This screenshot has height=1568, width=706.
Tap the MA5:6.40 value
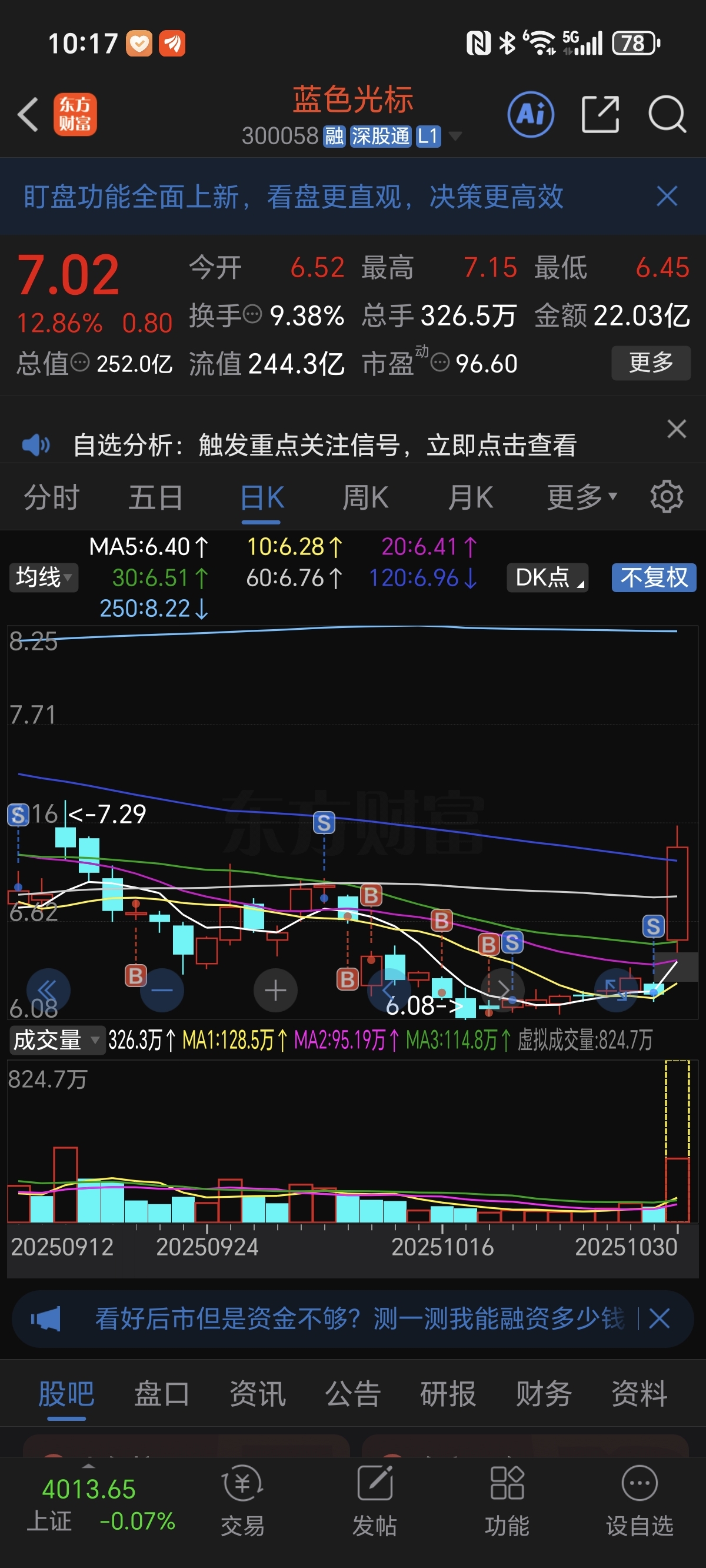click(149, 547)
